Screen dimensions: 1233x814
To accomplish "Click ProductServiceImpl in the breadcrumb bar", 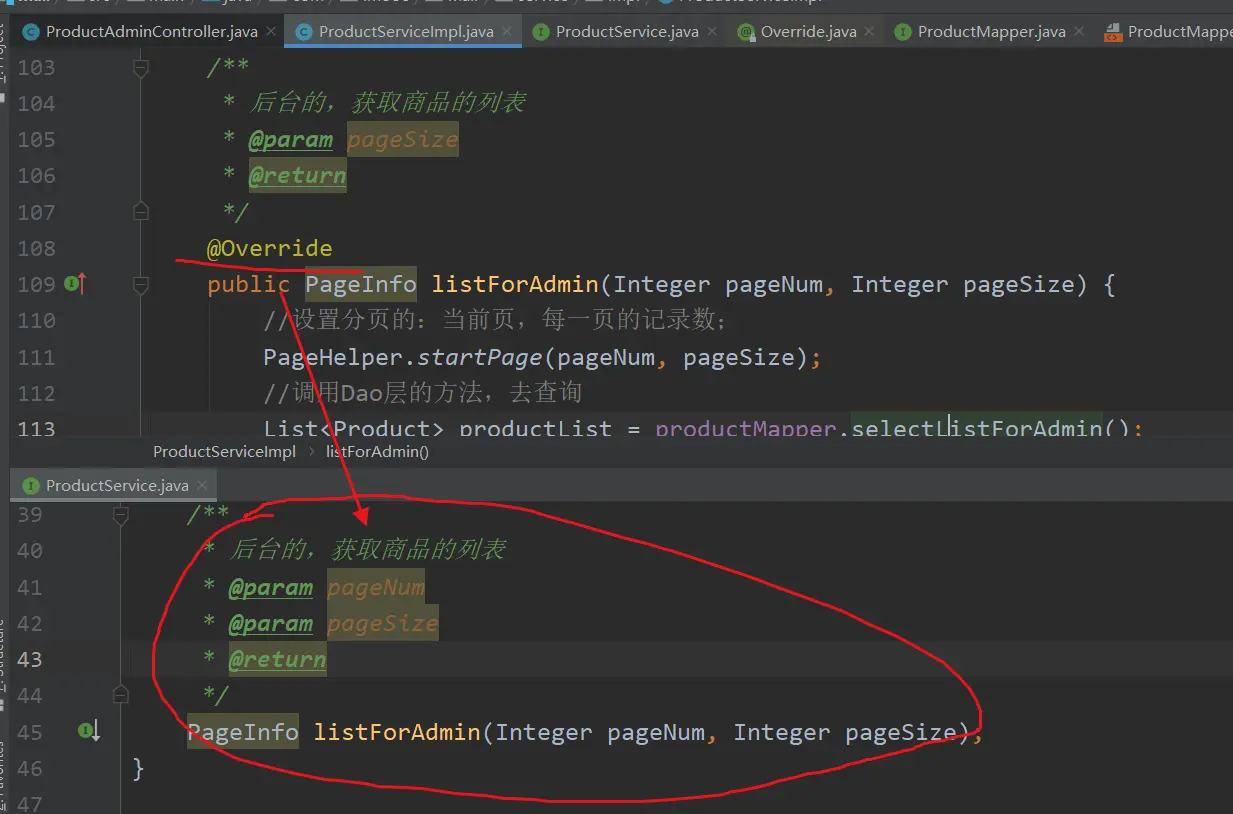I will (x=224, y=452).
